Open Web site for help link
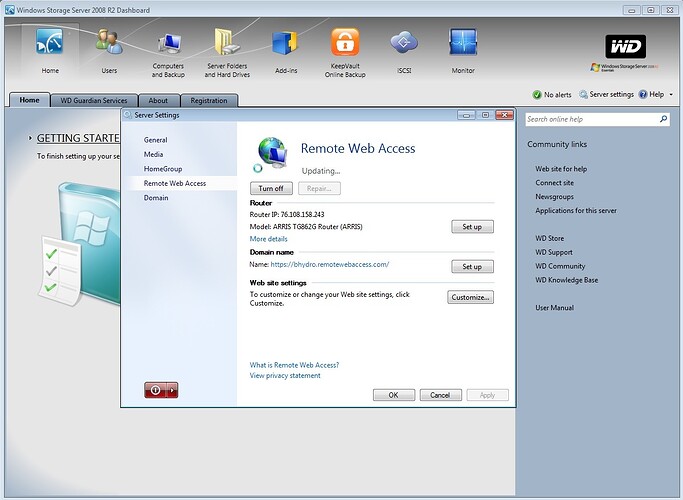Screen dimensions: 683x500 pyautogui.click(x=561, y=169)
